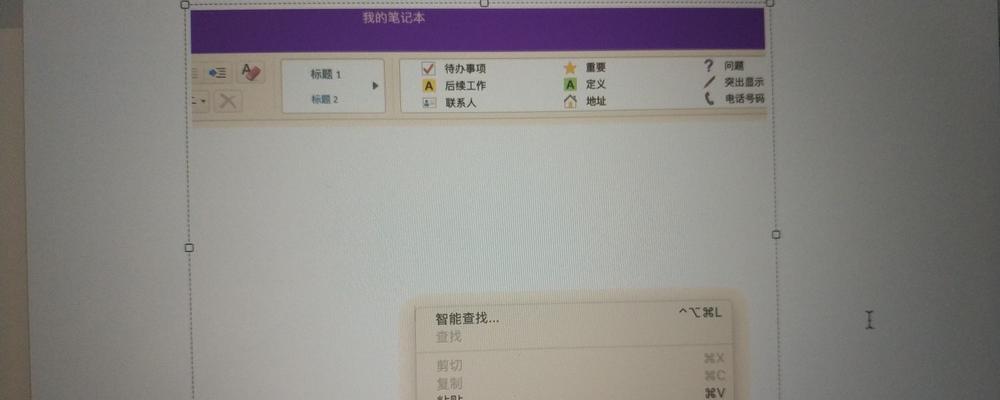Click the 地址 house tag icon
Image resolution: width=1000 pixels, height=400 pixels.
[570, 101]
